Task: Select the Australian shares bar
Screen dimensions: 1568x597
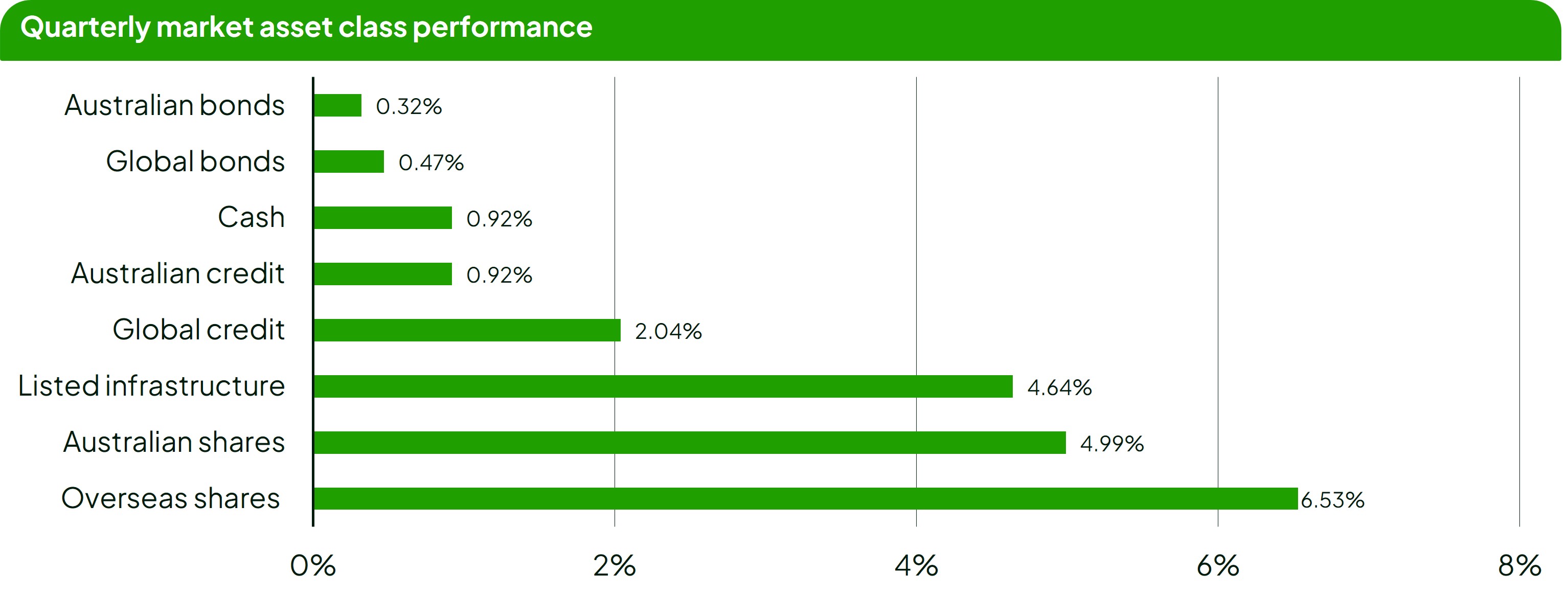Action: point(690,443)
